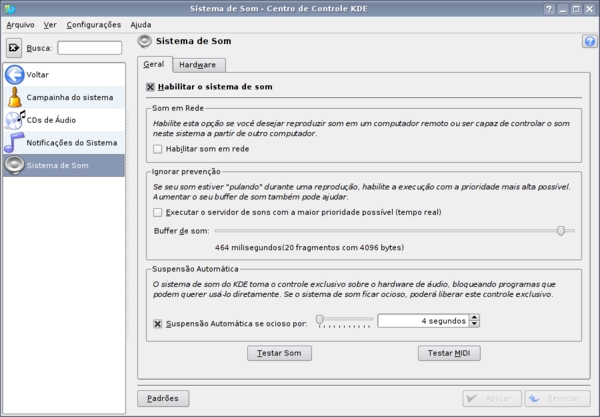
Task: Check Executar o servidor de sons prioridade
Action: pos(157,212)
